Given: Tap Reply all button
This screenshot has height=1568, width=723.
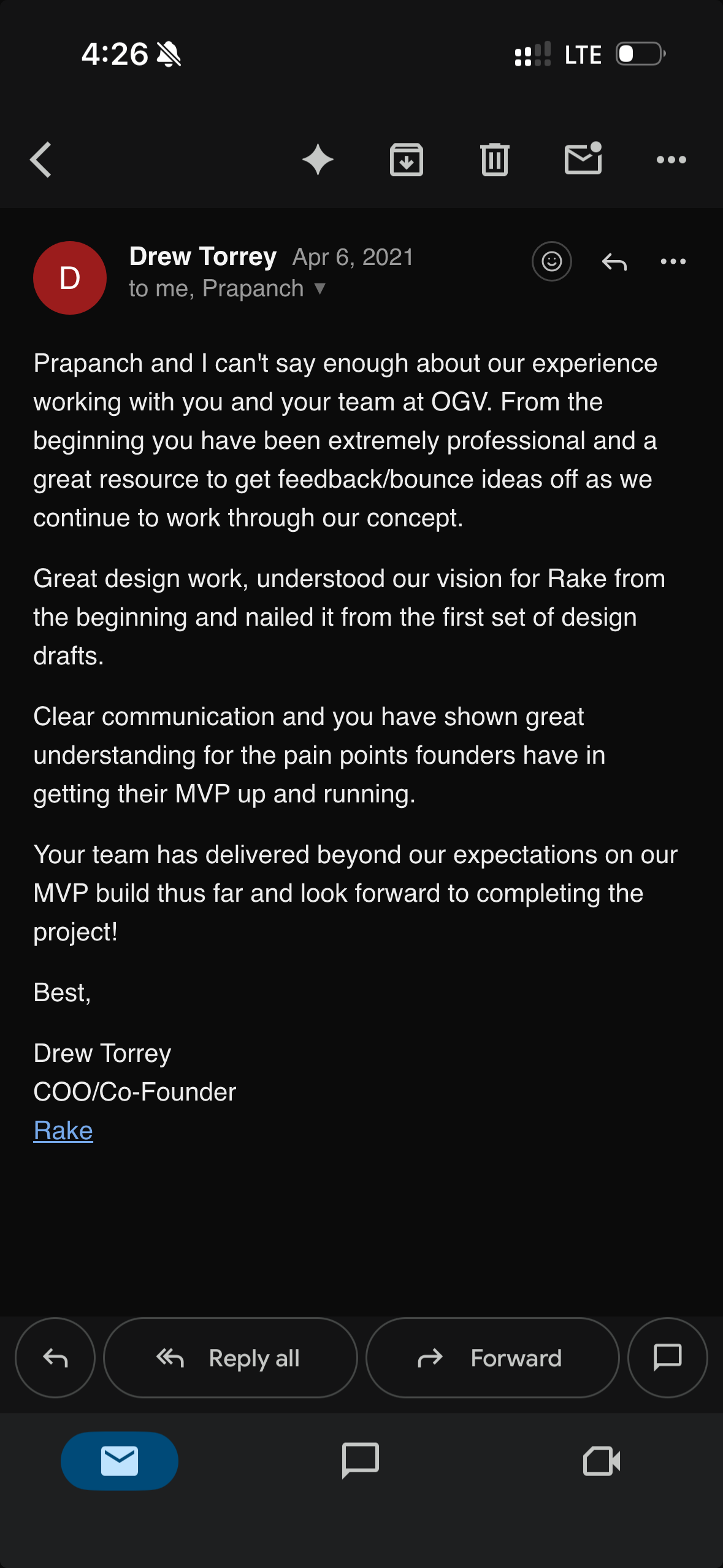Looking at the screenshot, I should click(x=231, y=1358).
